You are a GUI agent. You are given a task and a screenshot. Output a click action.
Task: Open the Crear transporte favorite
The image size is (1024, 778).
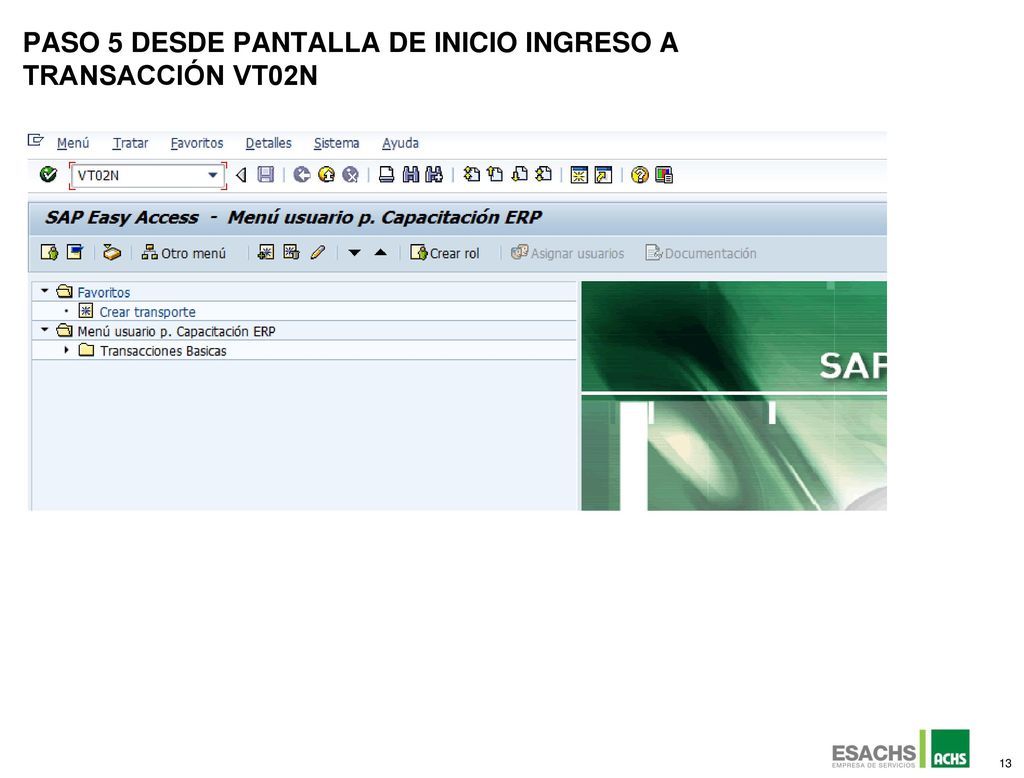pyautogui.click(x=147, y=312)
